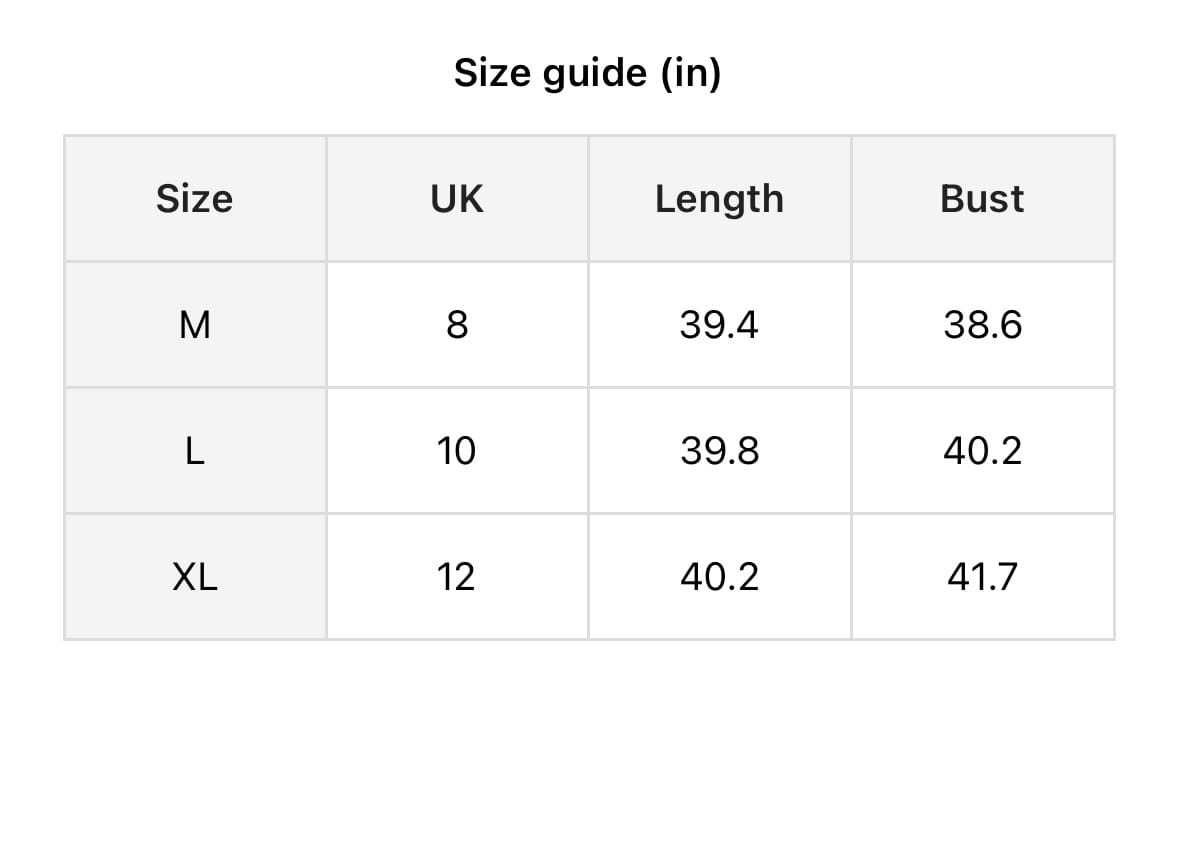Select the Size column header cell
Viewport: 1179px width, 852px height.
tap(194, 199)
